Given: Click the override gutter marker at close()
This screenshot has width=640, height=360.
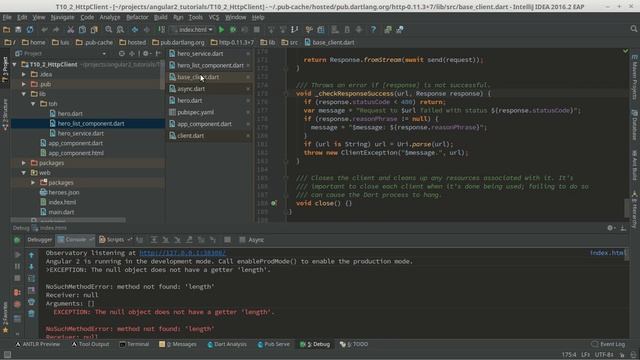Looking at the screenshot, I should [274, 203].
